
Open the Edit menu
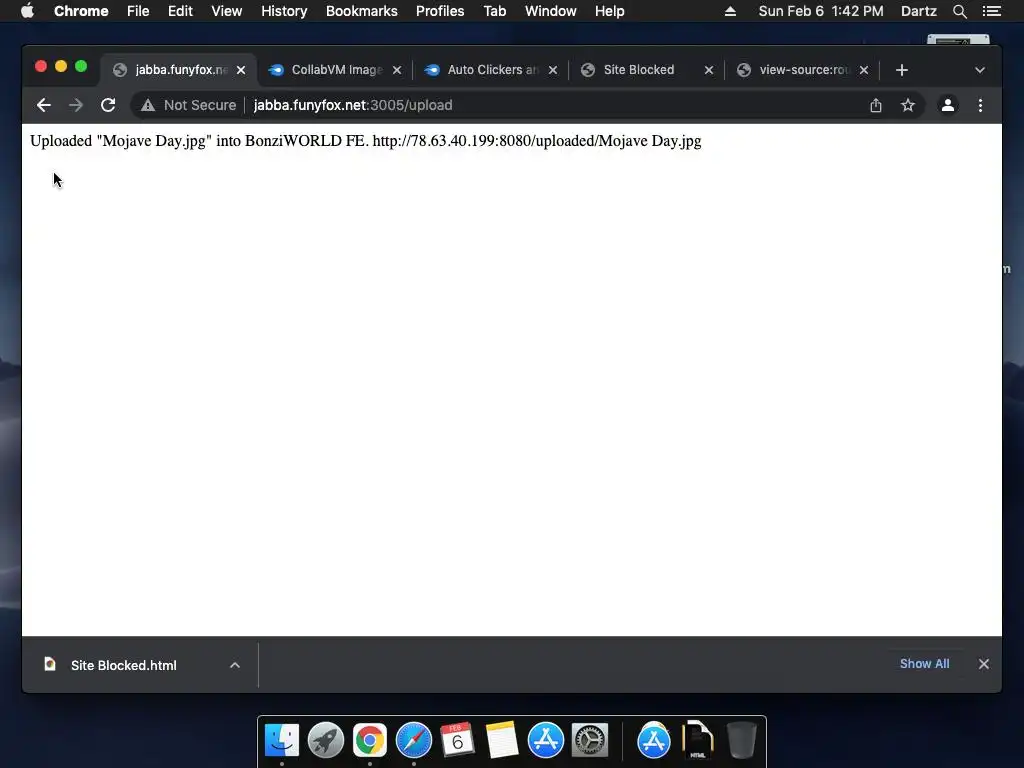[180, 11]
